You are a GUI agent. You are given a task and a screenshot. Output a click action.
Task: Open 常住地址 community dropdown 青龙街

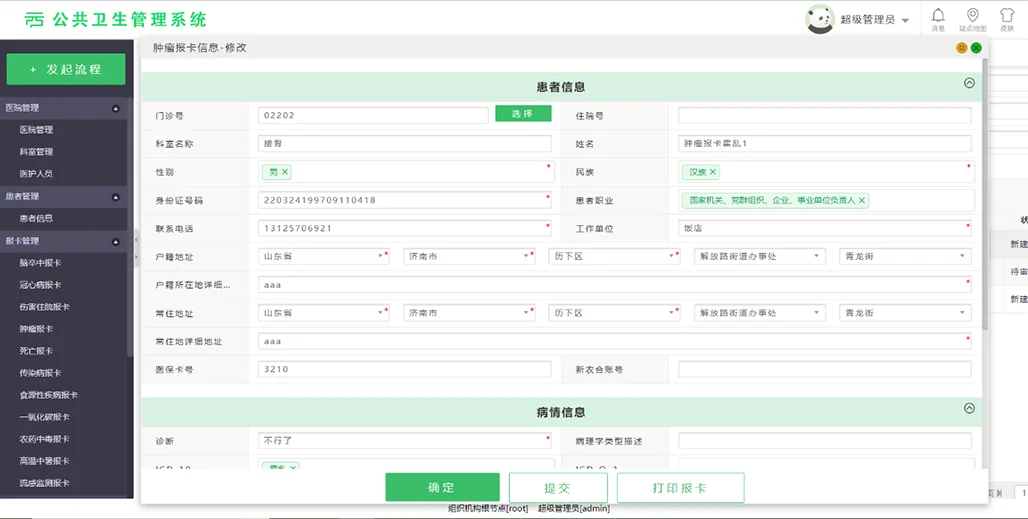(x=905, y=313)
